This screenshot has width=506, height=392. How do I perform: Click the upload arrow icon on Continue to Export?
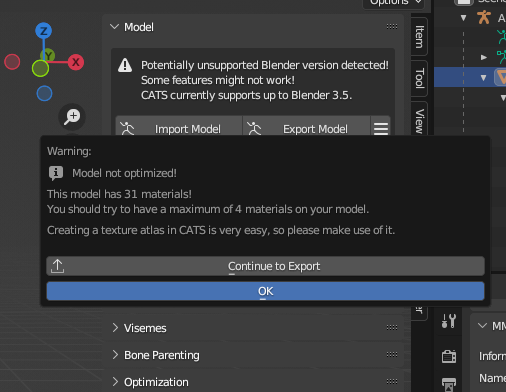click(x=57, y=266)
